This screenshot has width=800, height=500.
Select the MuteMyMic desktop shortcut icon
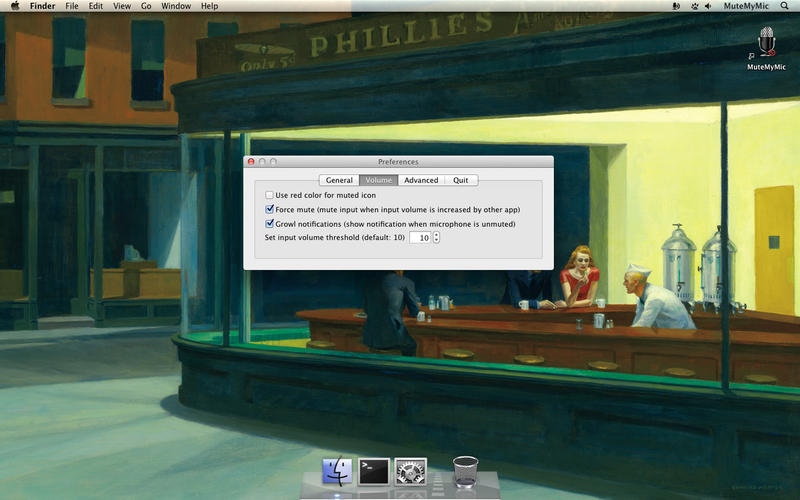(766, 48)
